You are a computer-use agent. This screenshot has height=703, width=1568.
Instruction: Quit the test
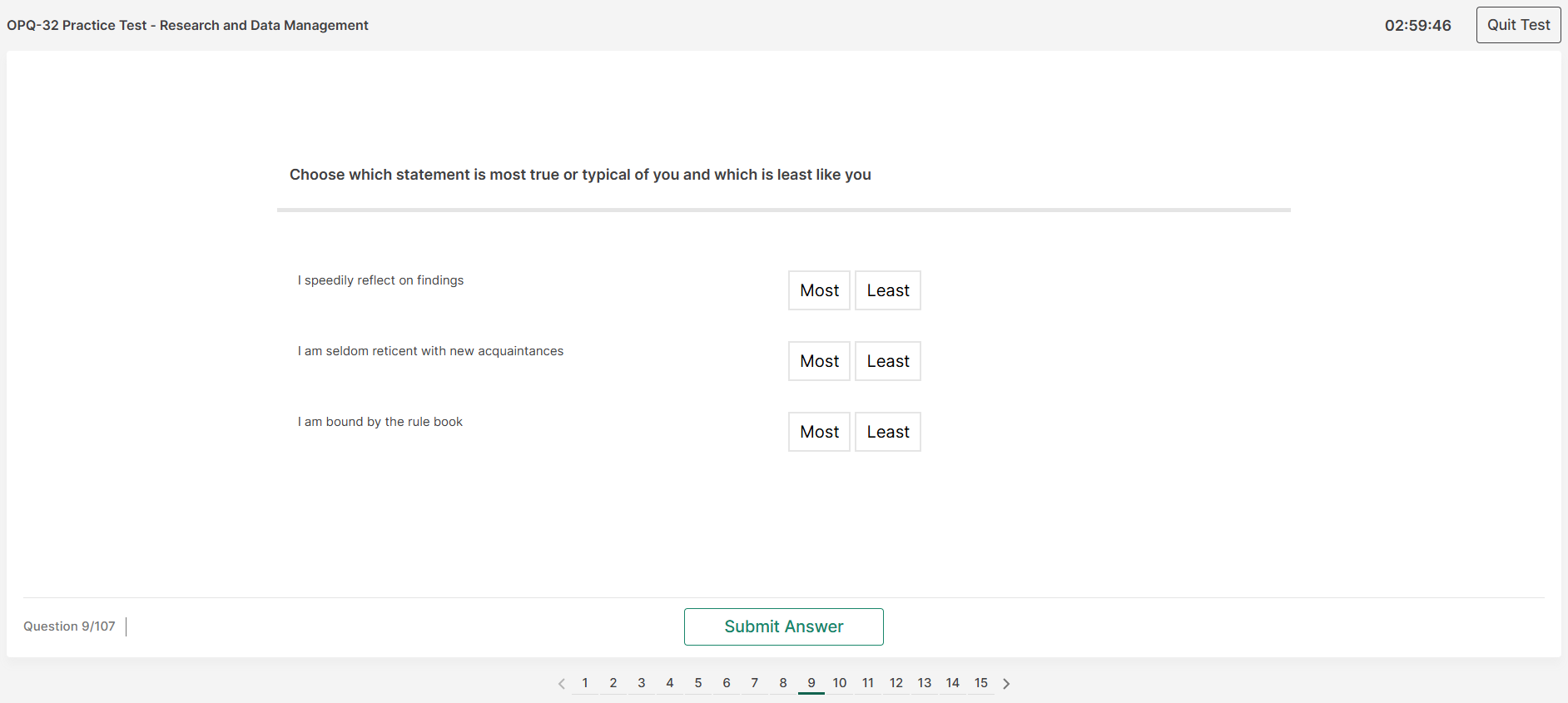point(1518,25)
